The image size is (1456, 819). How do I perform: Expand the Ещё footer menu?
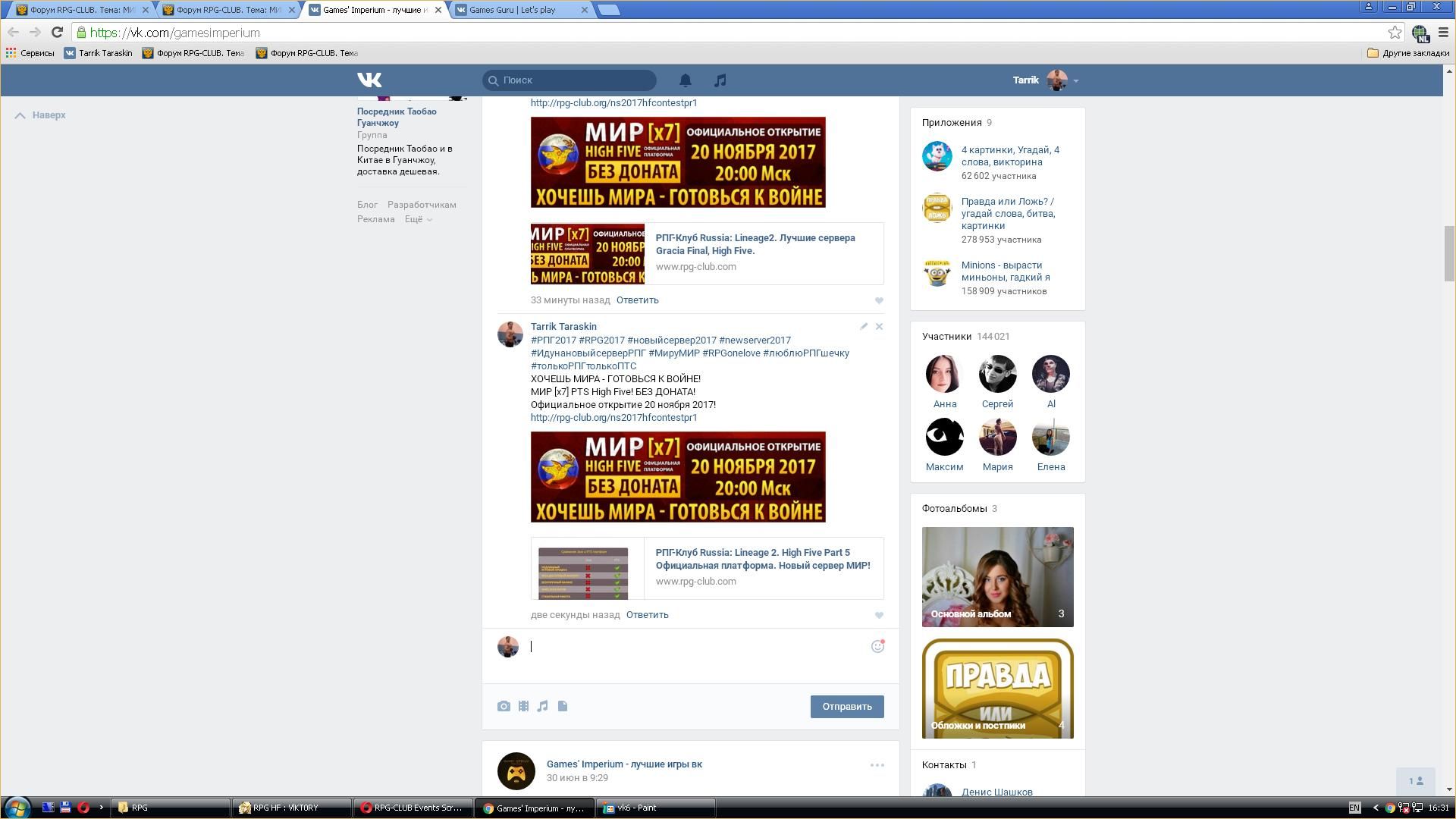pyautogui.click(x=418, y=219)
